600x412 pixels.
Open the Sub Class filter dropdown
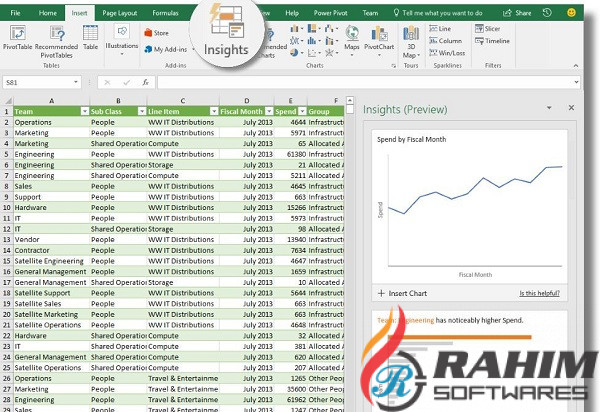tap(142, 111)
